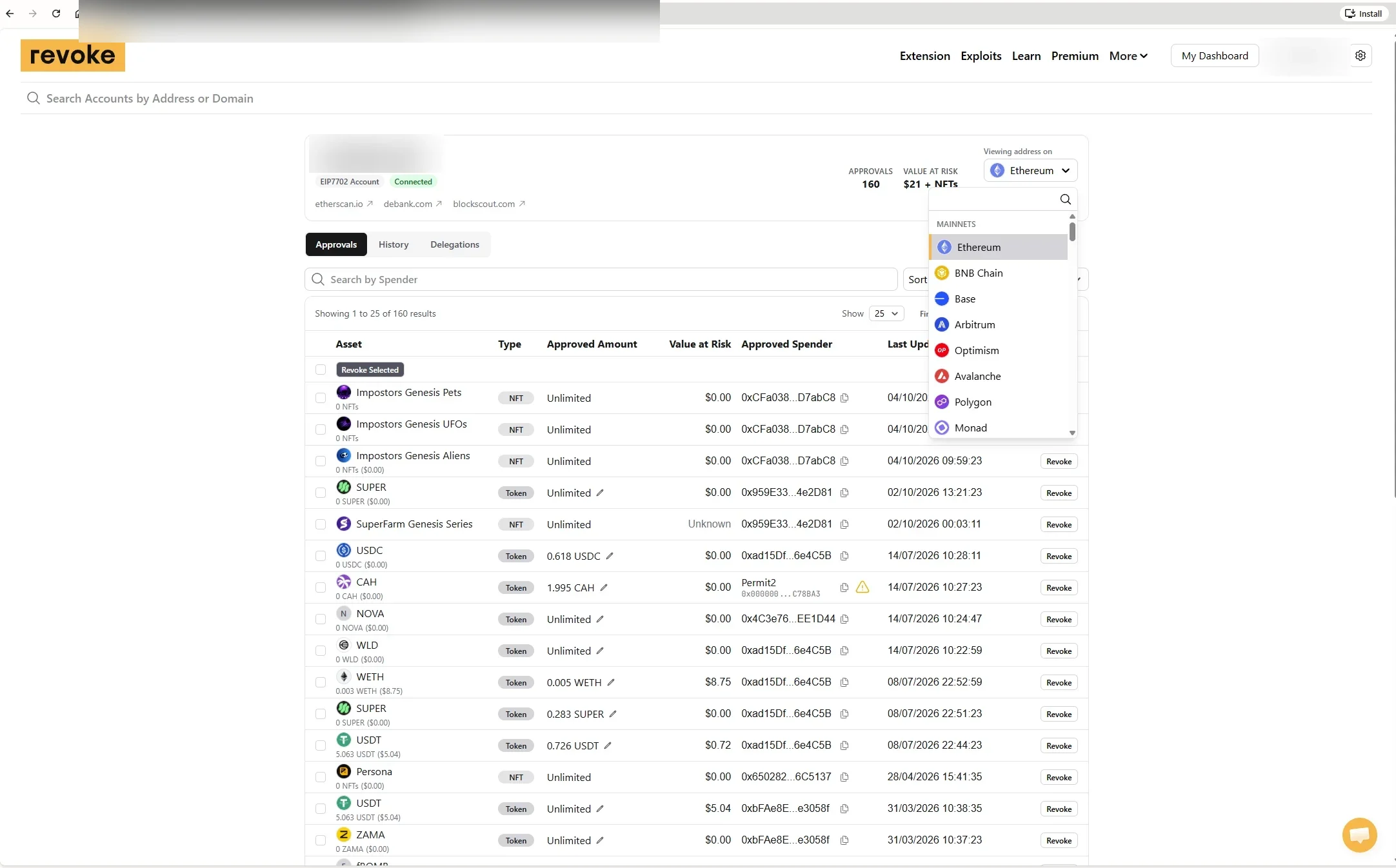The height and width of the screenshot is (868, 1396).
Task: Expand the More menu
Action: [x=1128, y=56]
